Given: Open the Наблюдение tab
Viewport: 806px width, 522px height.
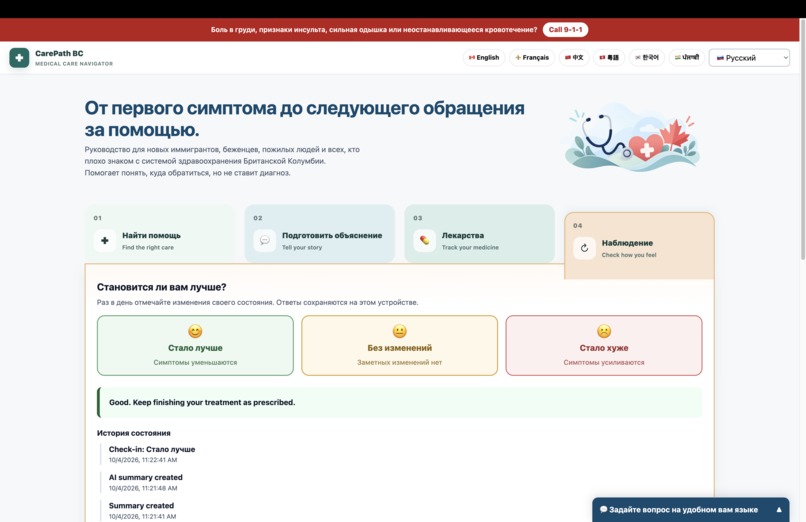Looking at the screenshot, I should [639, 246].
